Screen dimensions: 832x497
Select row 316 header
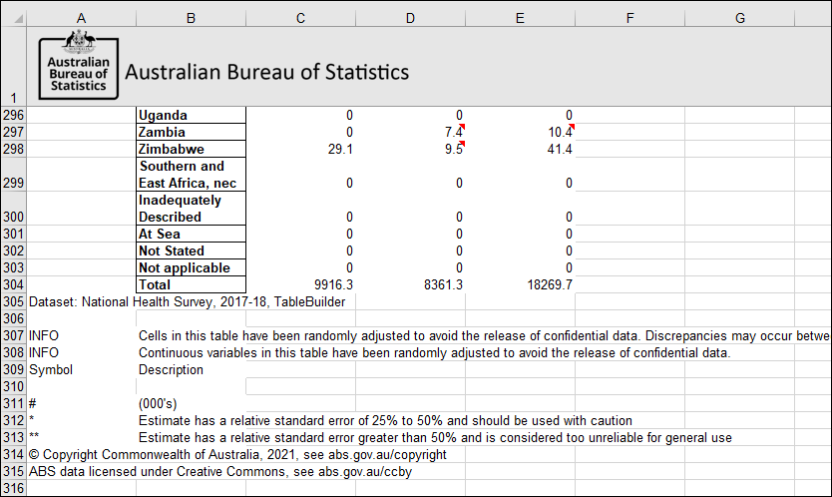point(13,488)
